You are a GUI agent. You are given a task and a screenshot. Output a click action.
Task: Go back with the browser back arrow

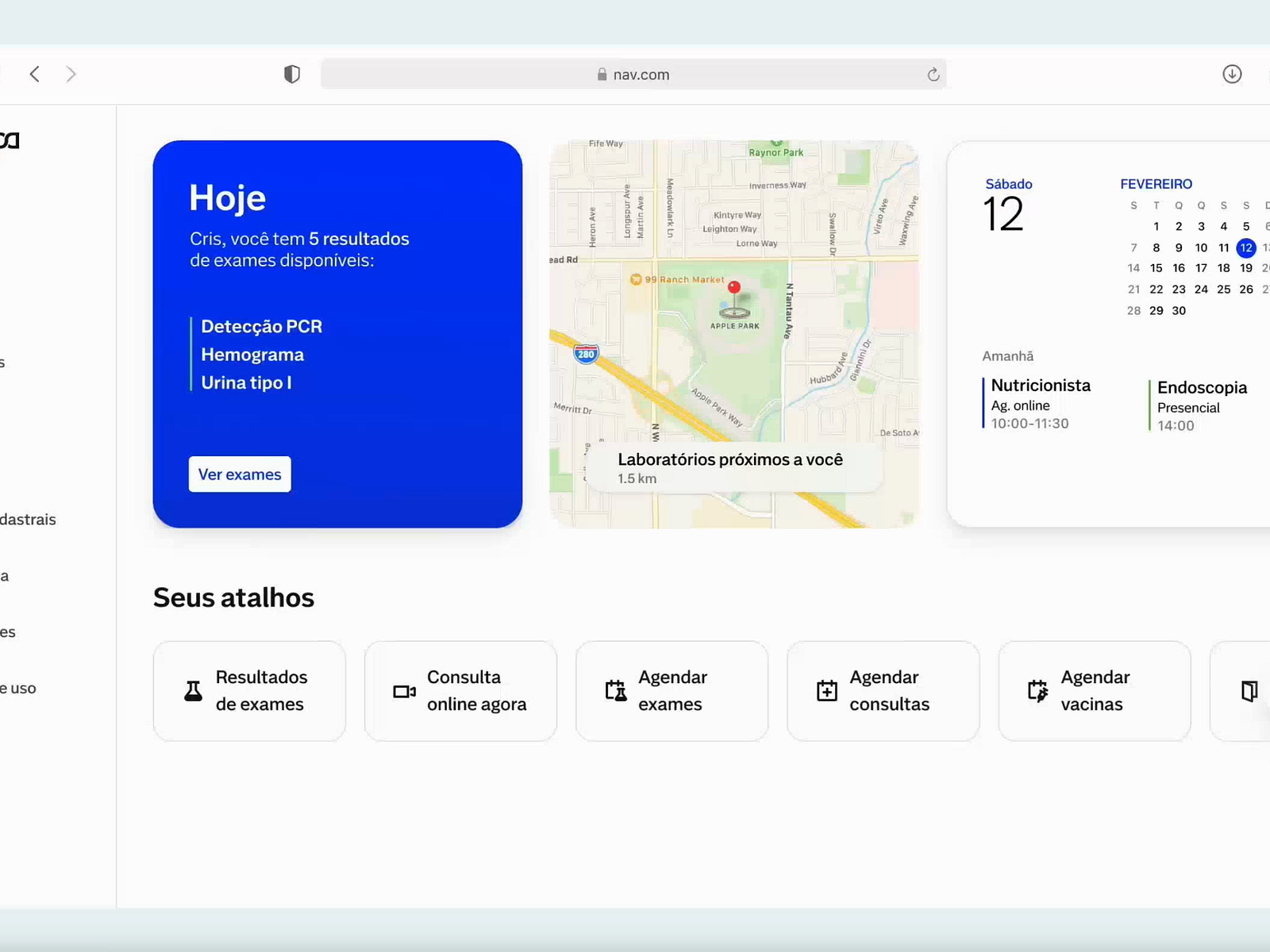(x=35, y=74)
